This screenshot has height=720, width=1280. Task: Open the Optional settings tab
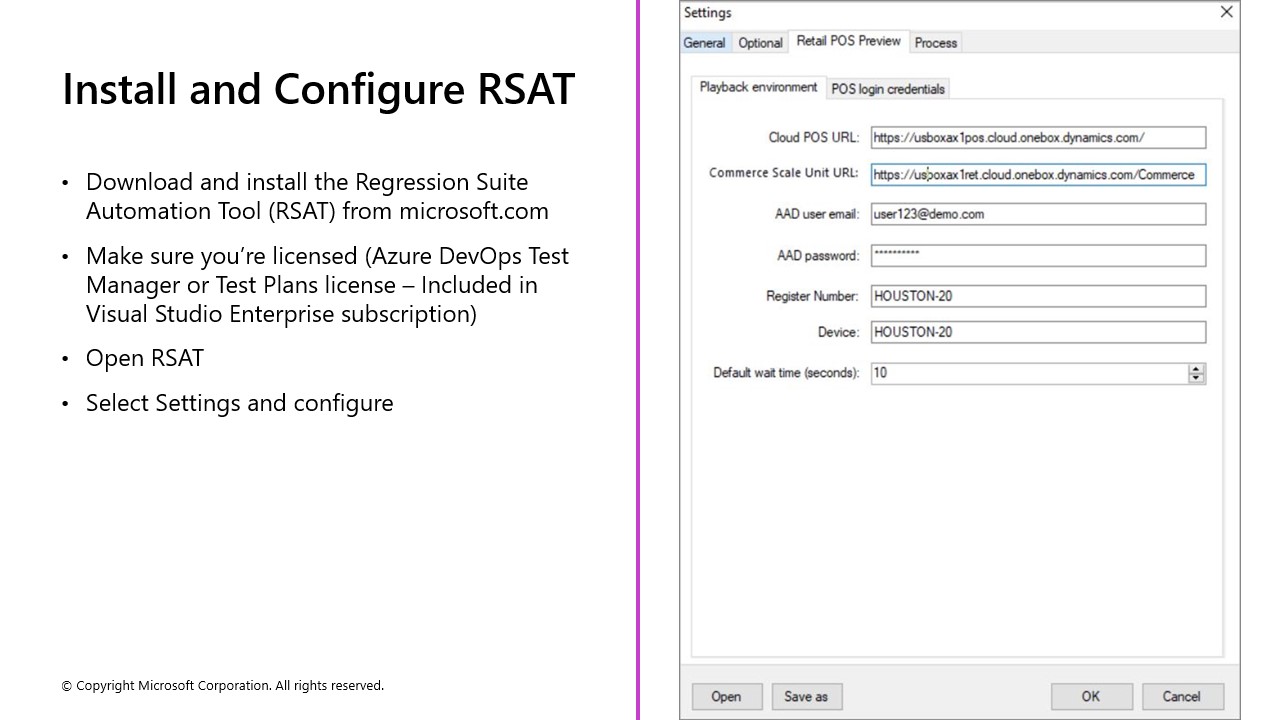coord(760,43)
